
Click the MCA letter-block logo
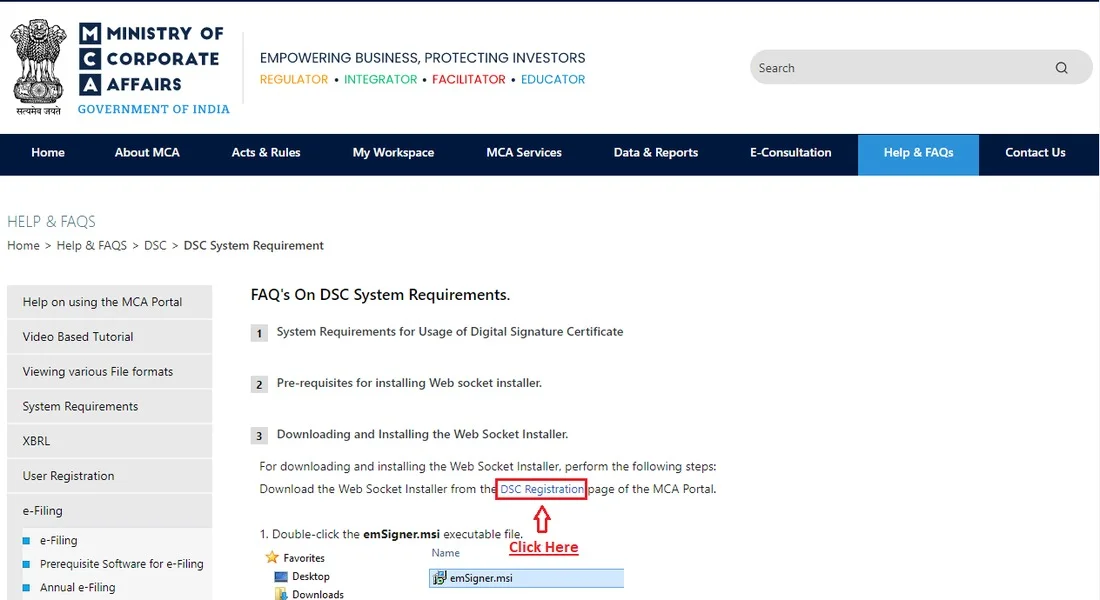click(x=90, y=59)
